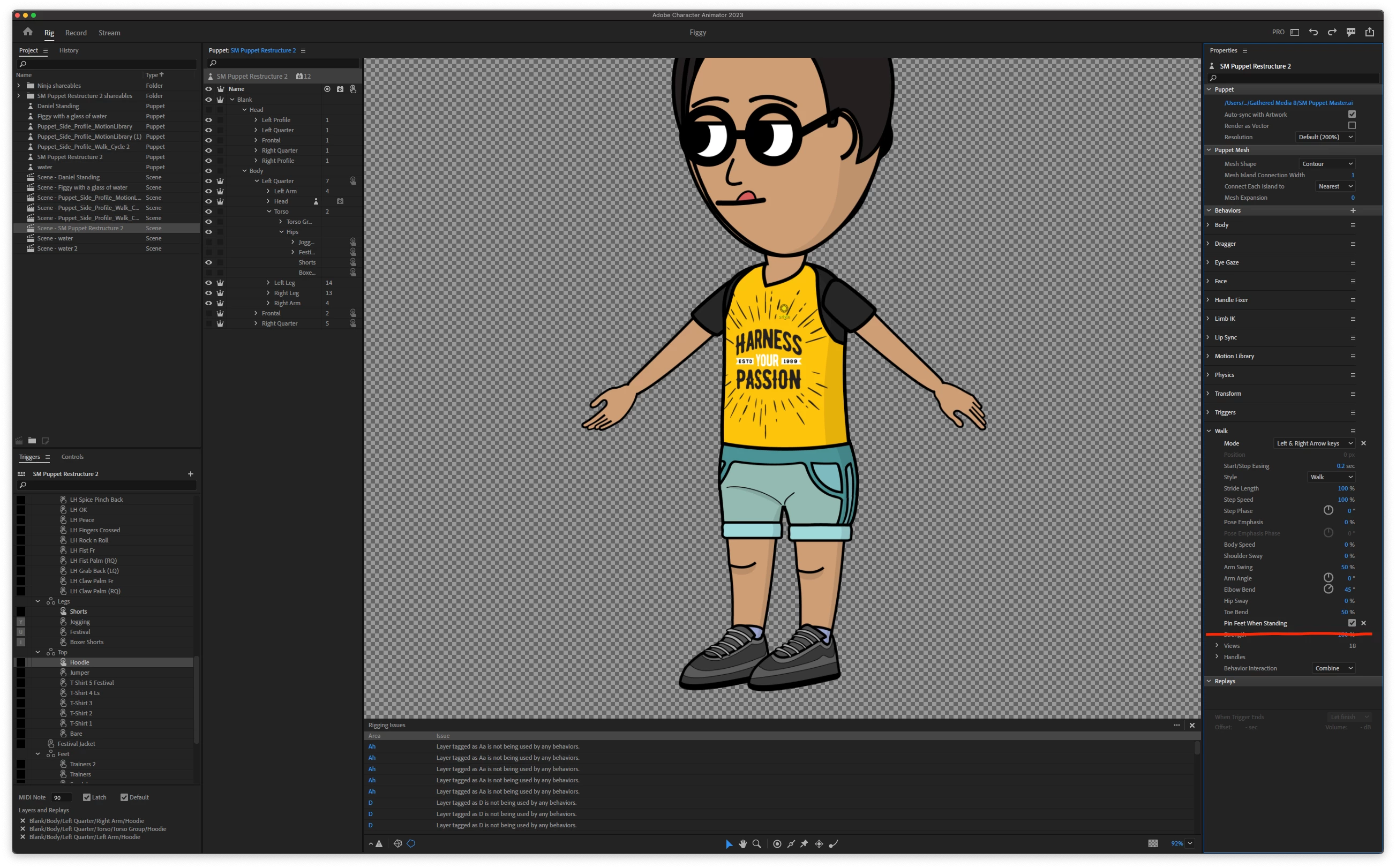Close the Rigging Issues panel
Screen dimensions: 1396x868
coord(1192,725)
